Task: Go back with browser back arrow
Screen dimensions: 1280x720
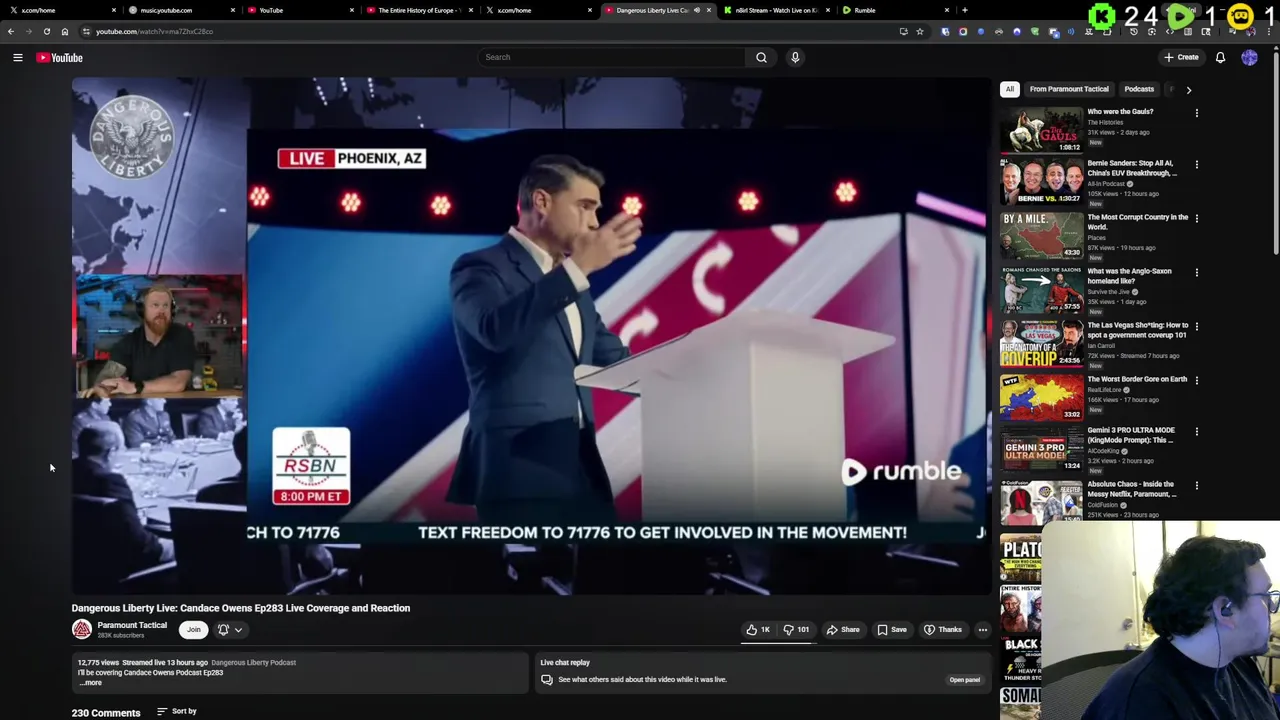Action: tap(11, 31)
